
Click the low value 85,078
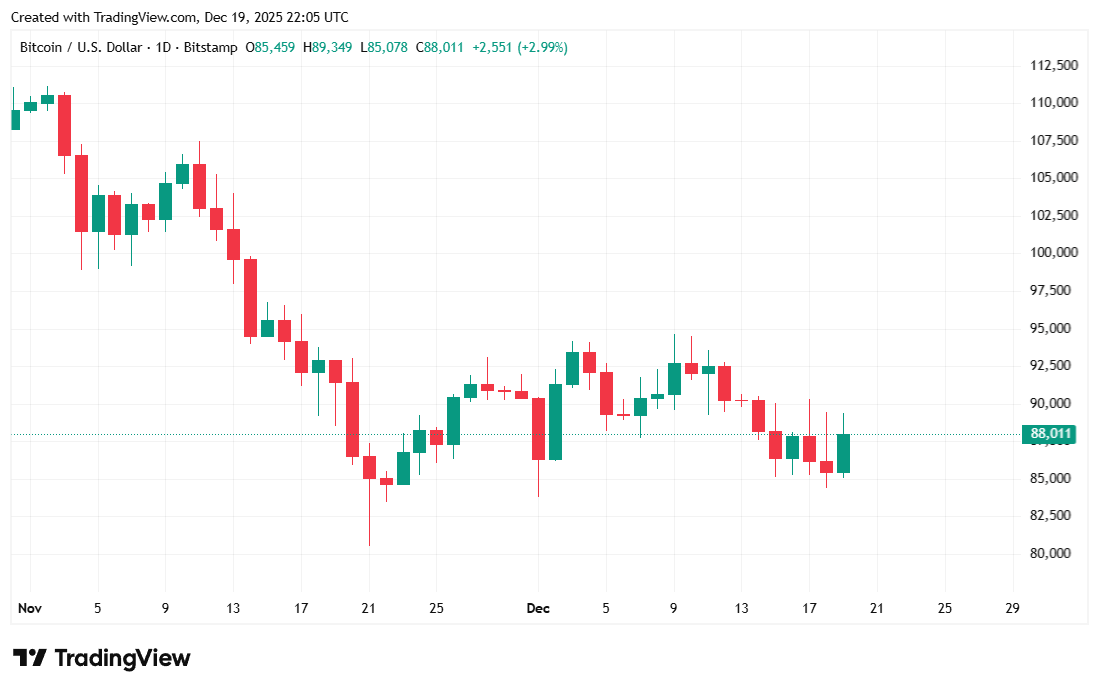tap(388, 47)
